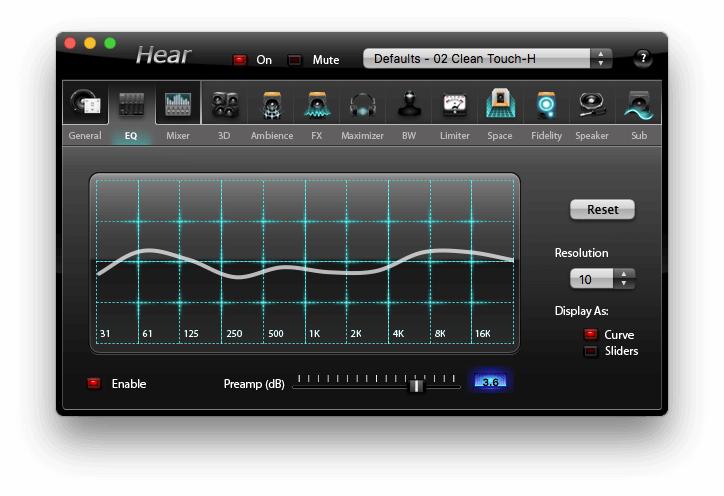The width and height of the screenshot is (724, 496).
Task: Open the FX effects icon
Action: click(x=317, y=105)
